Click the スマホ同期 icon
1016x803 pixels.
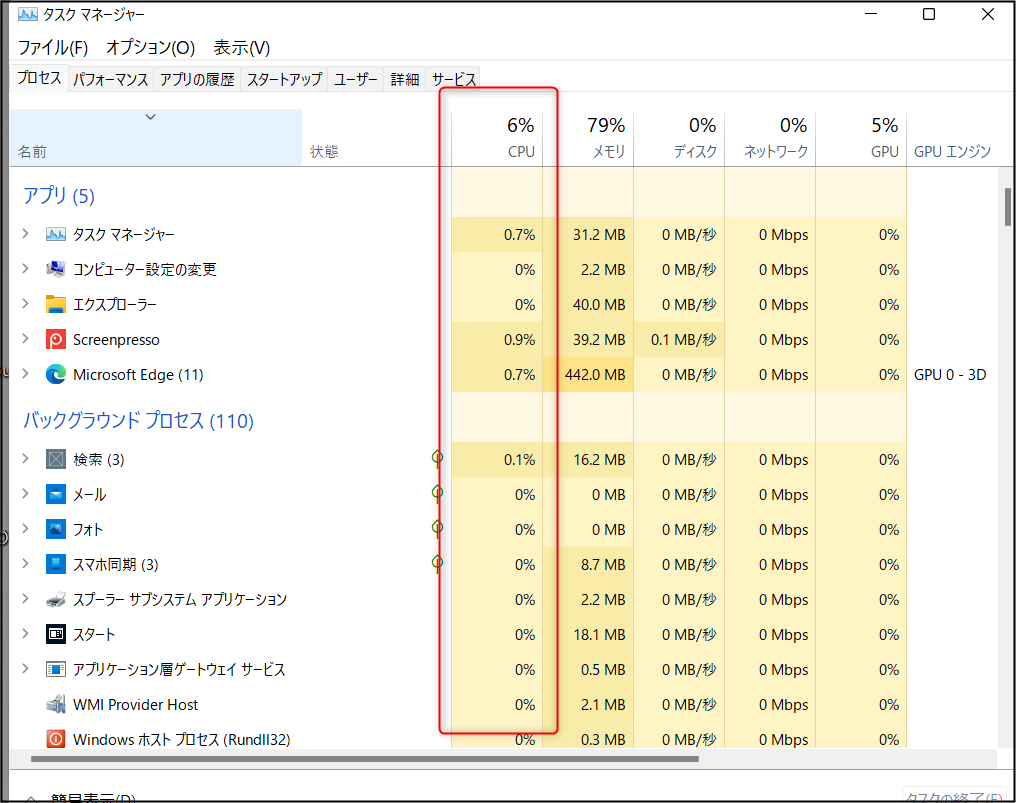(56, 564)
